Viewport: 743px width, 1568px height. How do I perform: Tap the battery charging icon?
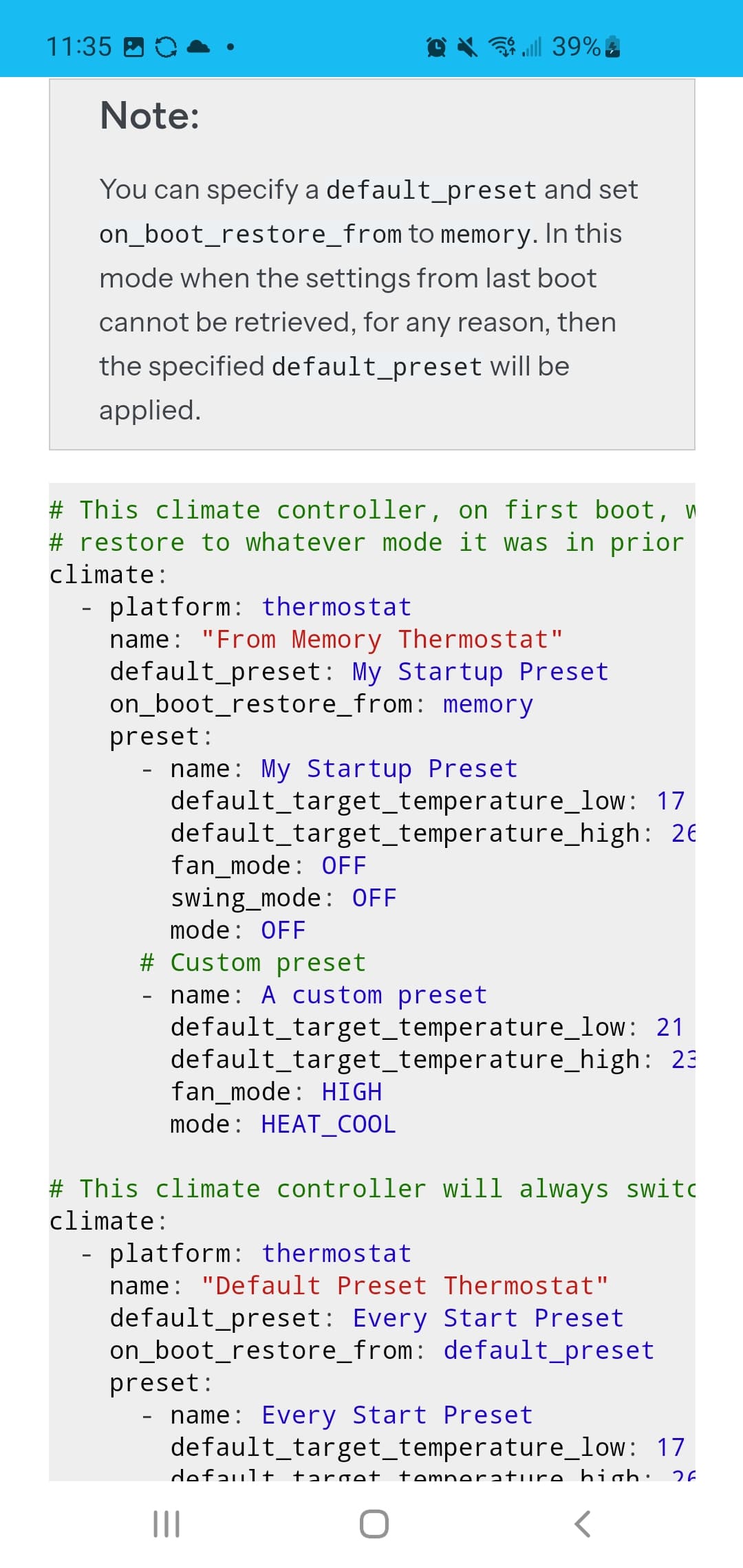[614, 47]
